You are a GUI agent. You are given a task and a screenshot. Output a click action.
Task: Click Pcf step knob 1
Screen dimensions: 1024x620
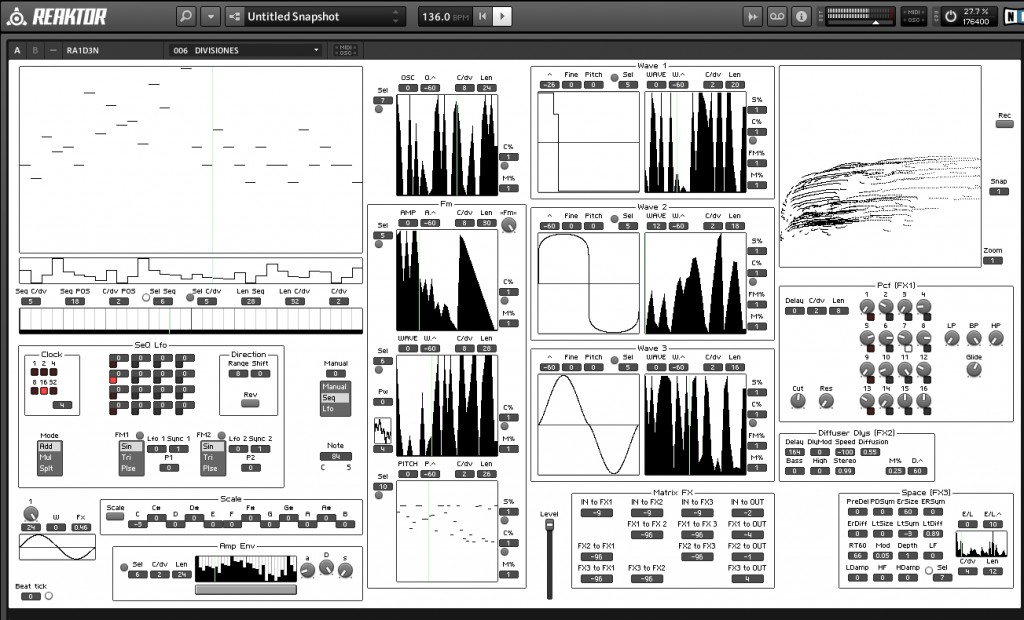pyautogui.click(x=867, y=306)
